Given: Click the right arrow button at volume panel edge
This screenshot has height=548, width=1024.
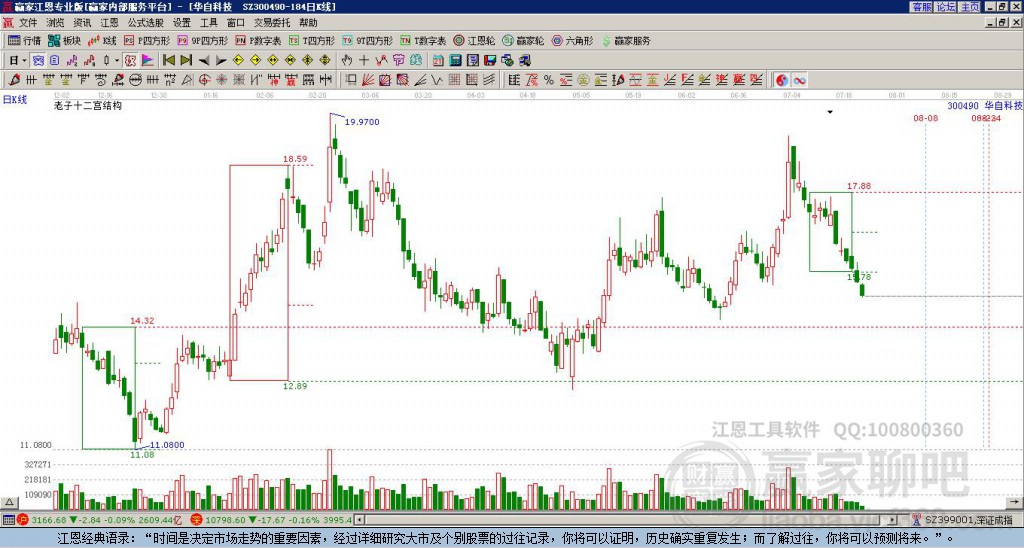Looking at the screenshot, I should (1016, 502).
